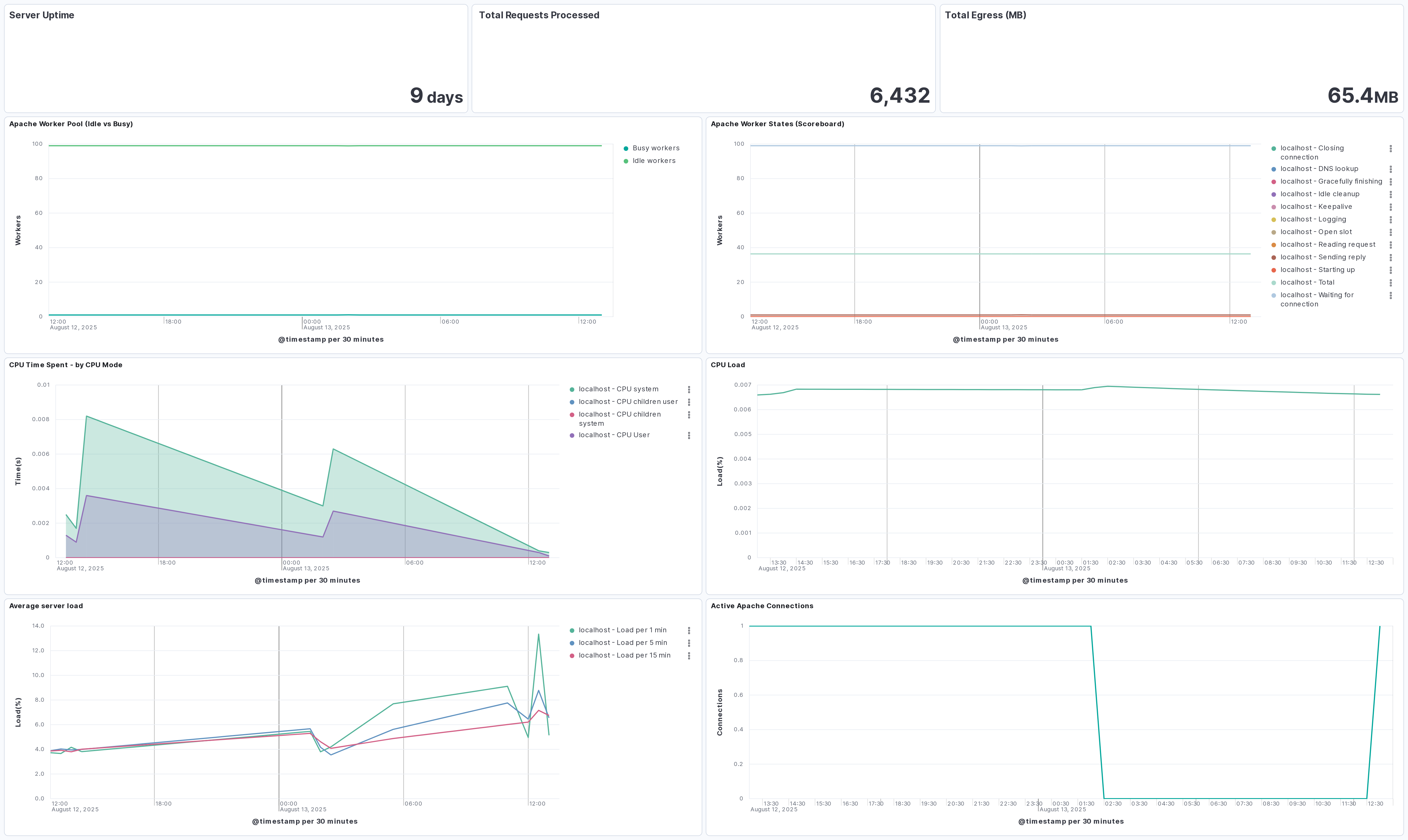The image size is (1408, 840).
Task: Click the Total Requests Processed metric value
Action: (899, 96)
